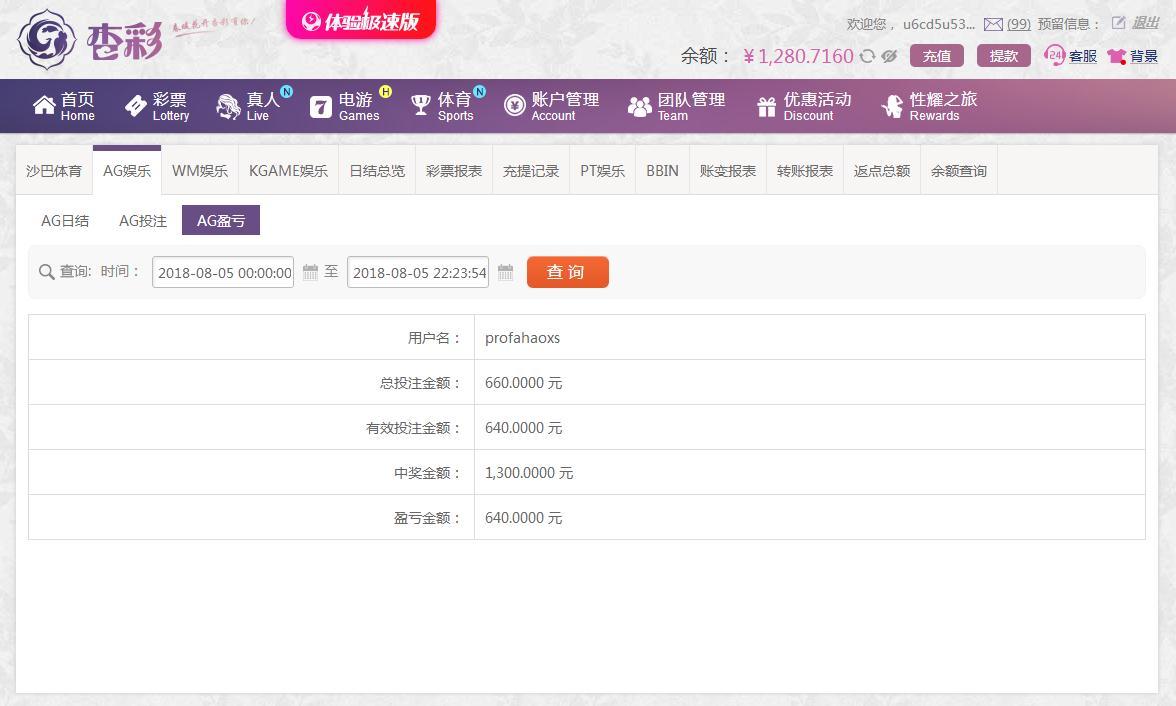Open the (99) messages link
The width and height of the screenshot is (1176, 706).
tap(1018, 25)
